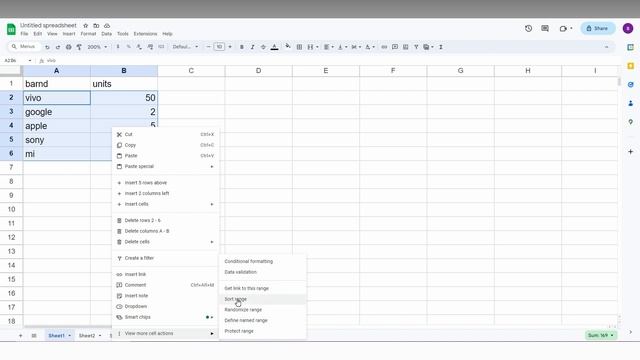Open the all sheets list icon
Viewport: 640px width, 360px height.
[x=34, y=336]
